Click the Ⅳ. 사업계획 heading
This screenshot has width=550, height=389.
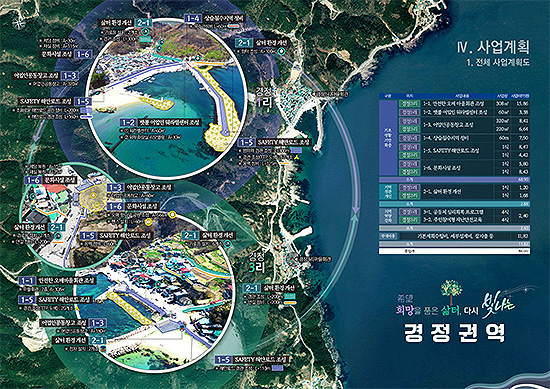coord(493,47)
